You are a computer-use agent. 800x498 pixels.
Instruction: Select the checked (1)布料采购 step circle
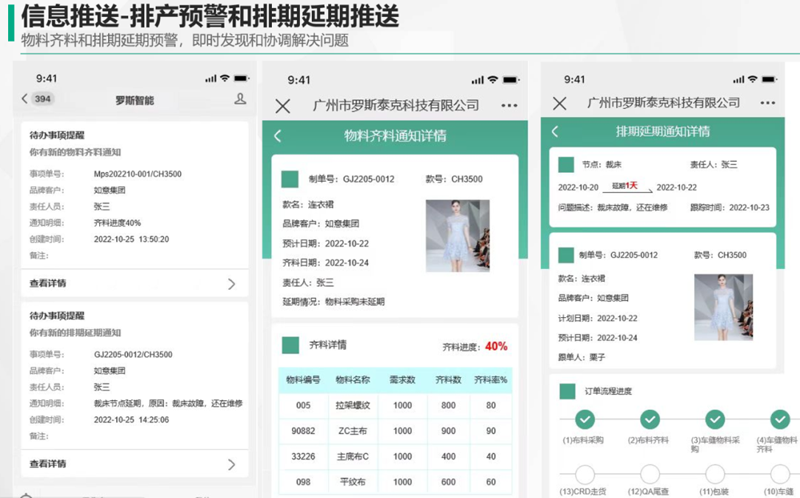(585, 420)
